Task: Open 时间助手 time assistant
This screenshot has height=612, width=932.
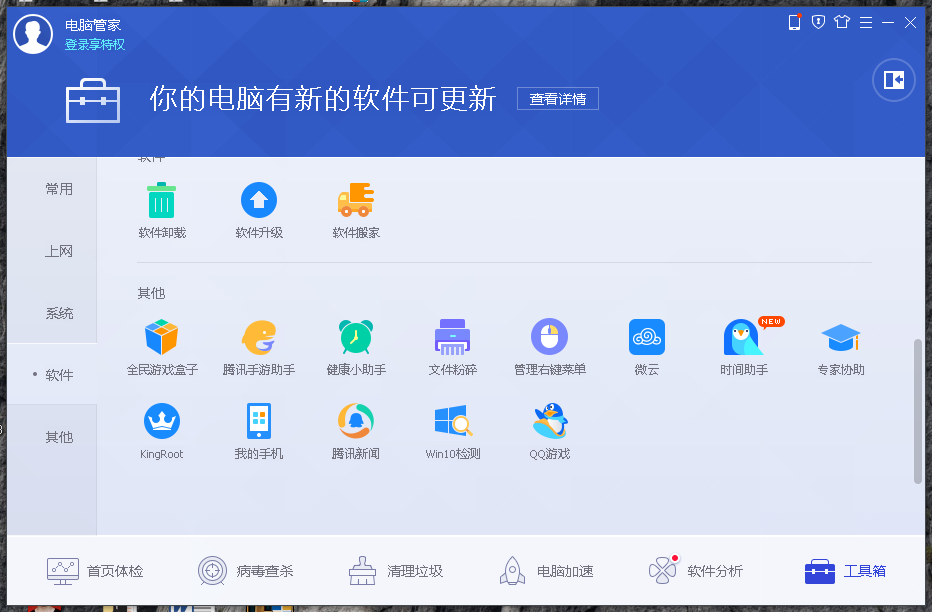Action: [744, 348]
